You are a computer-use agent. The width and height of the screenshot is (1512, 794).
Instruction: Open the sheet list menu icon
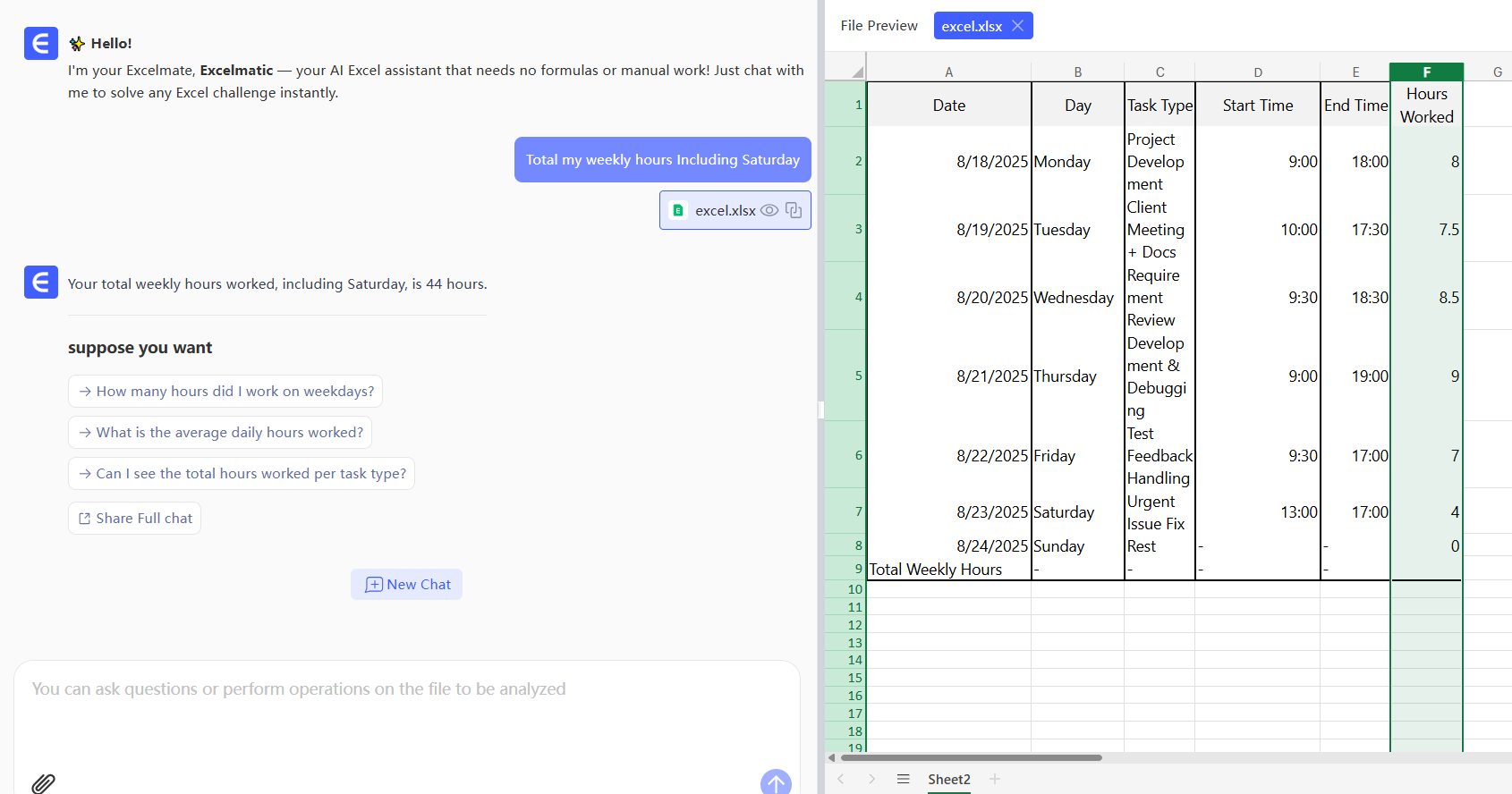point(904,779)
